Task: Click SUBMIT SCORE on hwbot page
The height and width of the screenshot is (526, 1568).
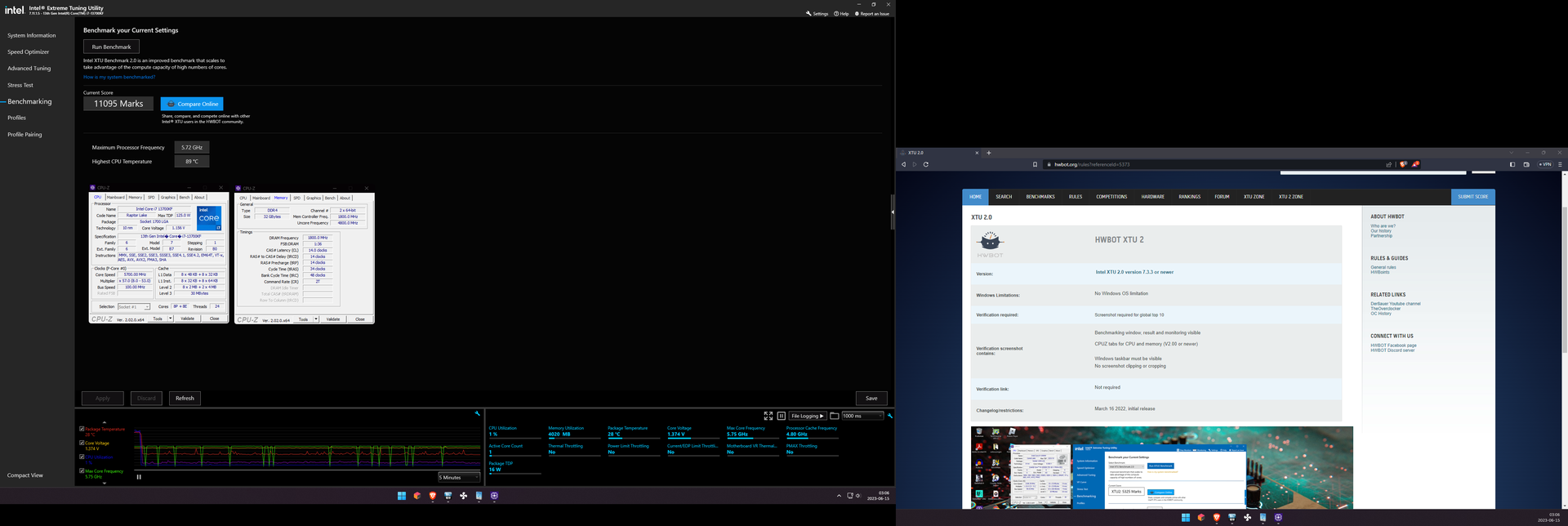Action: coord(1473,197)
